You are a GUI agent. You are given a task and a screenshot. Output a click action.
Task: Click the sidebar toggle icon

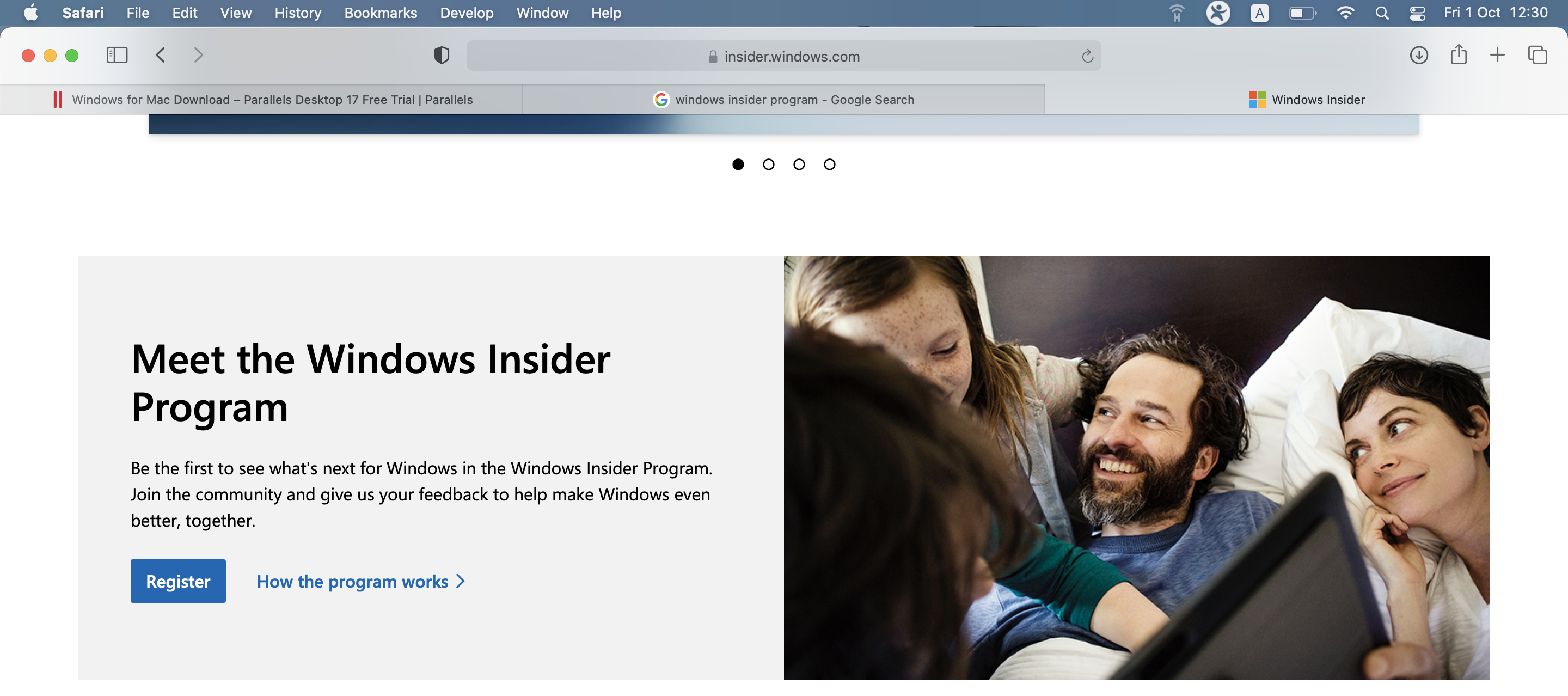pyautogui.click(x=117, y=56)
